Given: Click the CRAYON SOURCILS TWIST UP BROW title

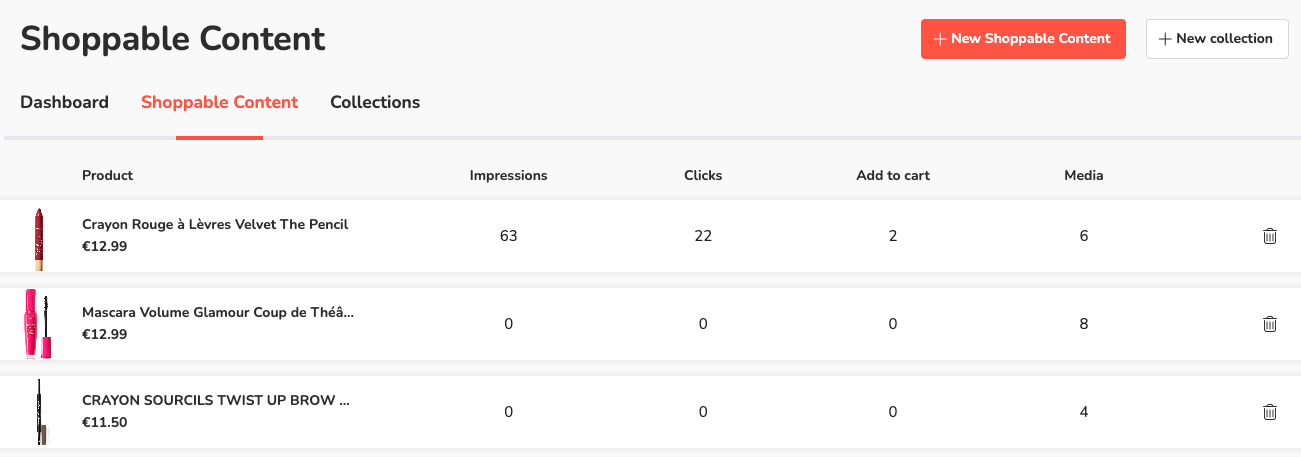Looking at the screenshot, I should click(215, 401).
